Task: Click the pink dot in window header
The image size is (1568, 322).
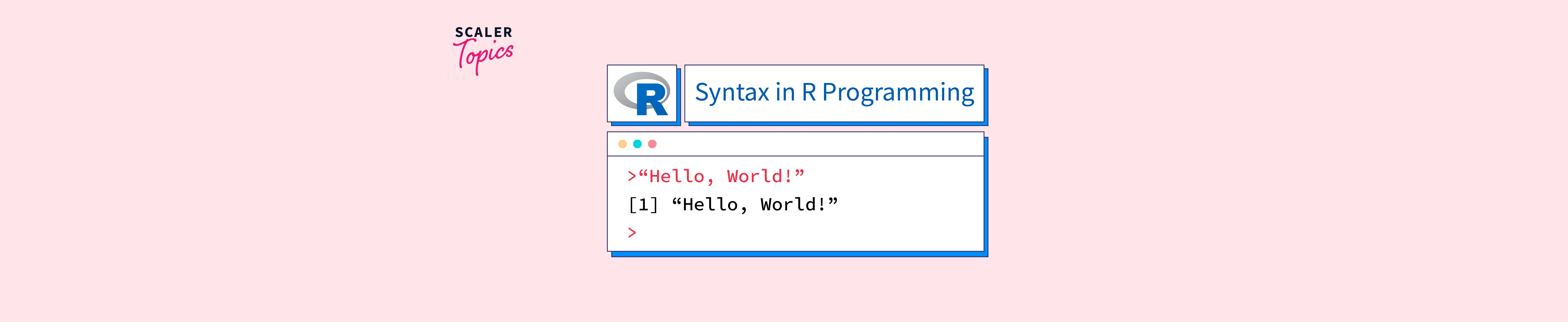Action: click(x=653, y=144)
